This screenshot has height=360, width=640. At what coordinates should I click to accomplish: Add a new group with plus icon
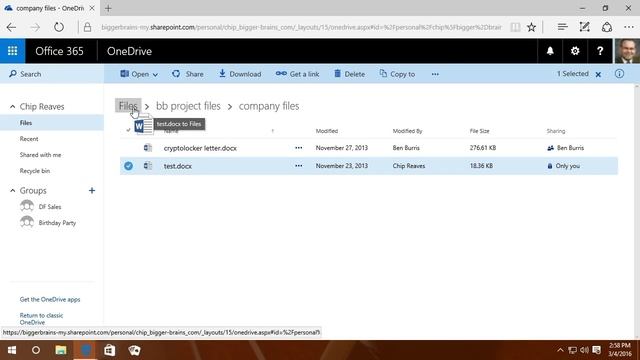92,191
